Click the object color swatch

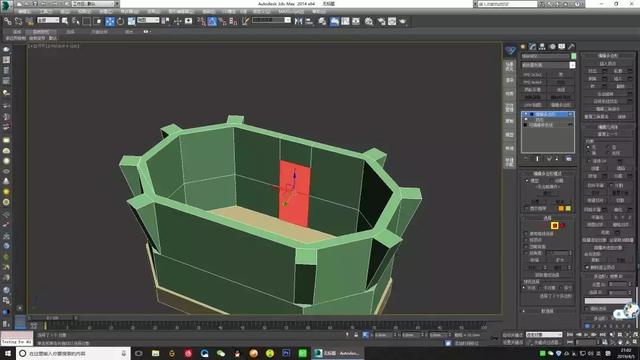[573, 56]
